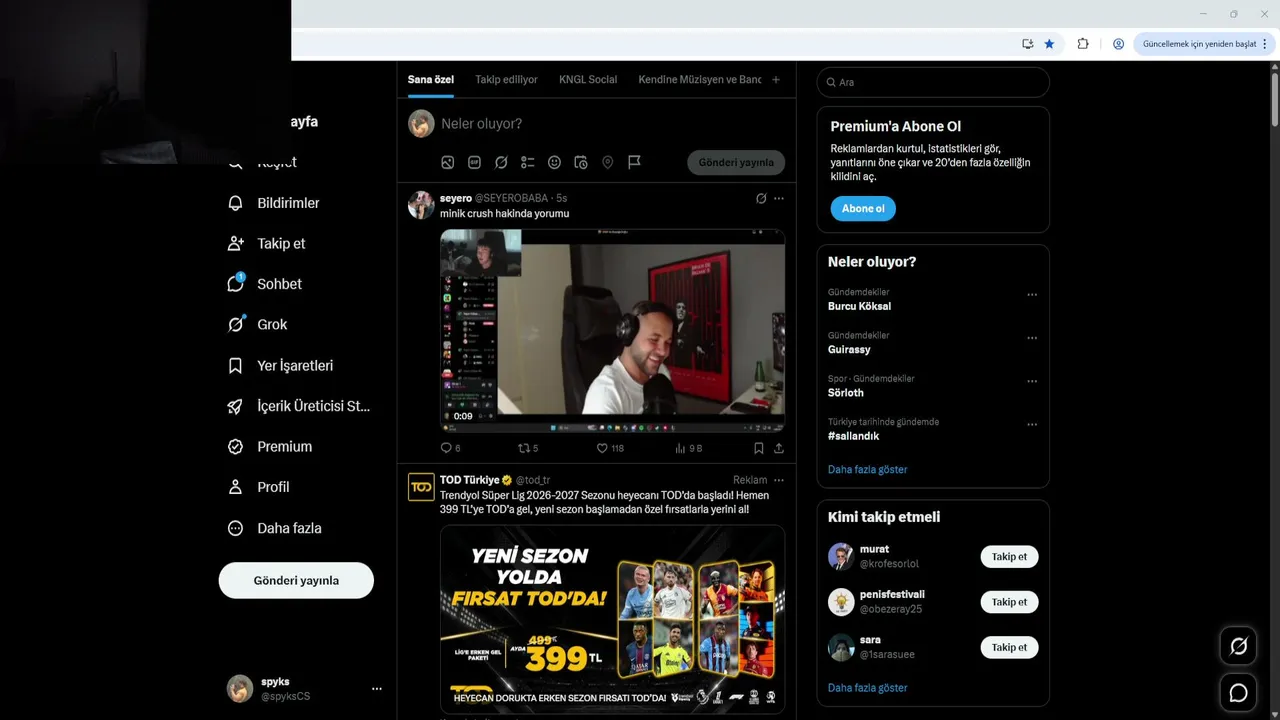
Task: Play seyero's video thumbnail
Action: pyautogui.click(x=612, y=330)
